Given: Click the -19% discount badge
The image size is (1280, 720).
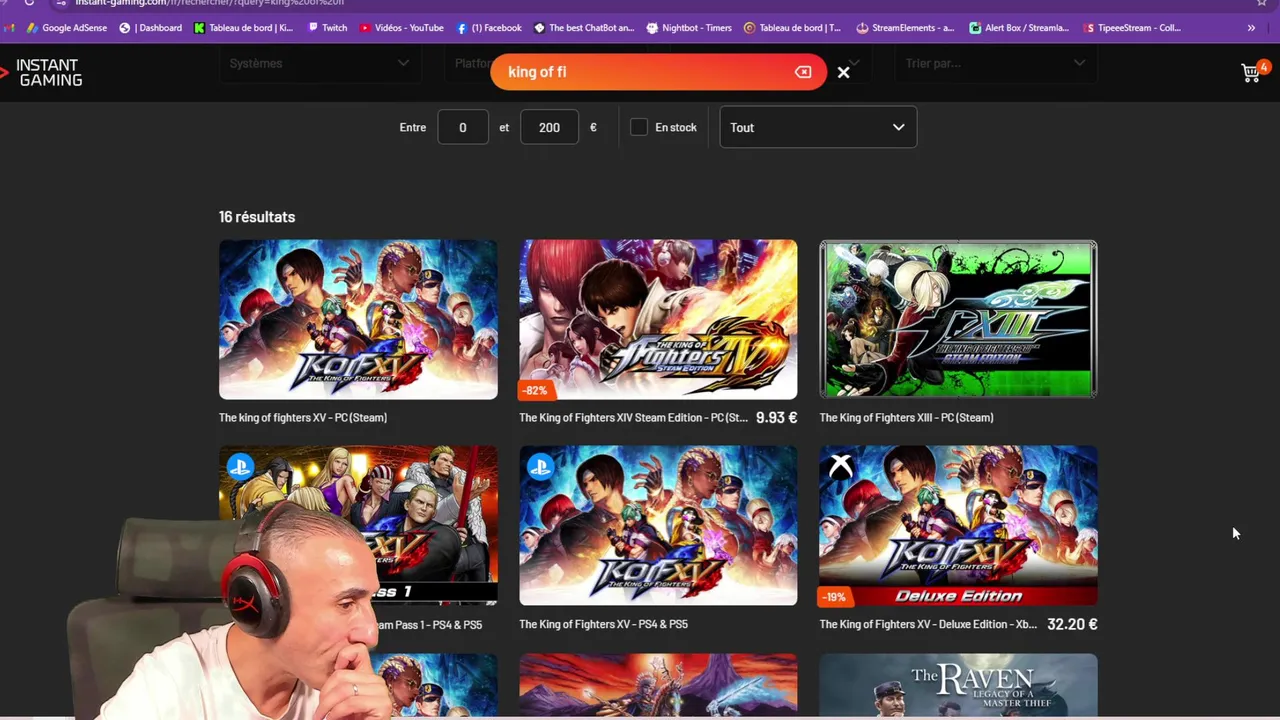Looking at the screenshot, I should click(x=835, y=597).
